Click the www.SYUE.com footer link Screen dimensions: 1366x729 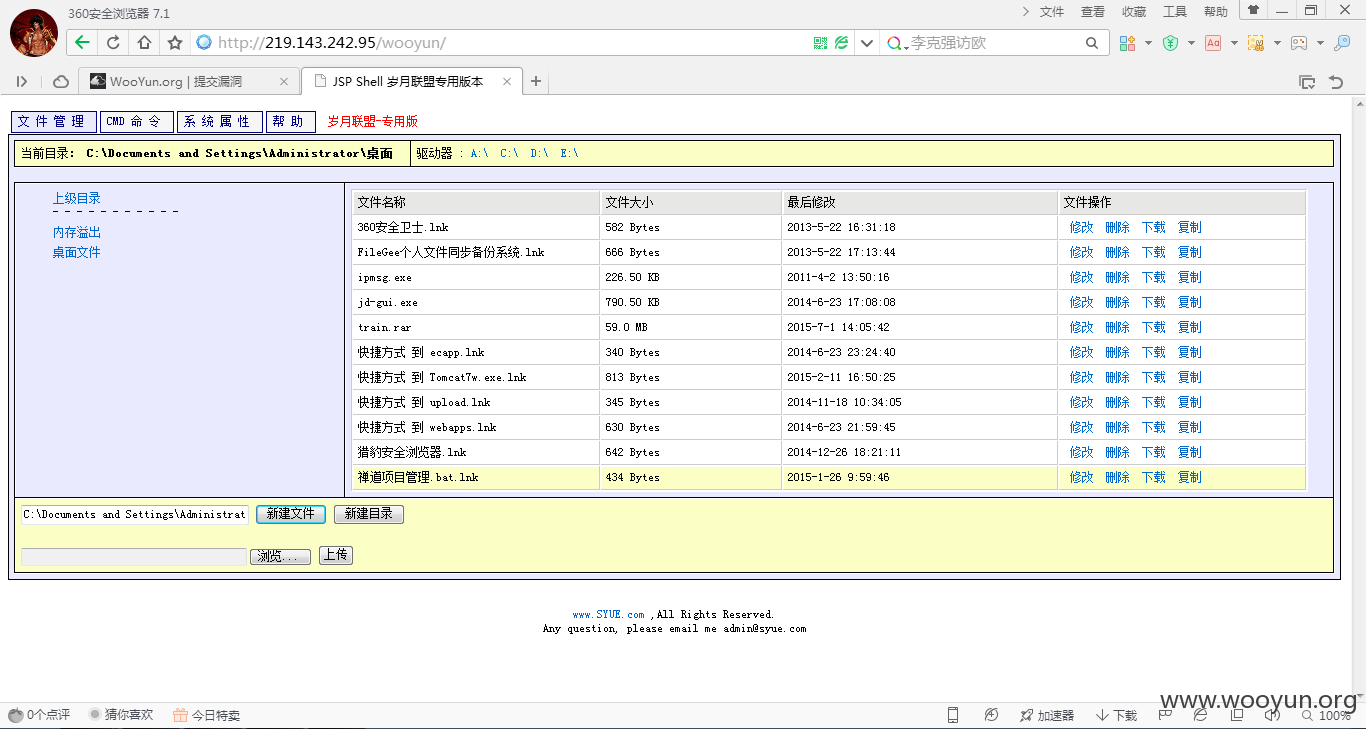point(609,614)
